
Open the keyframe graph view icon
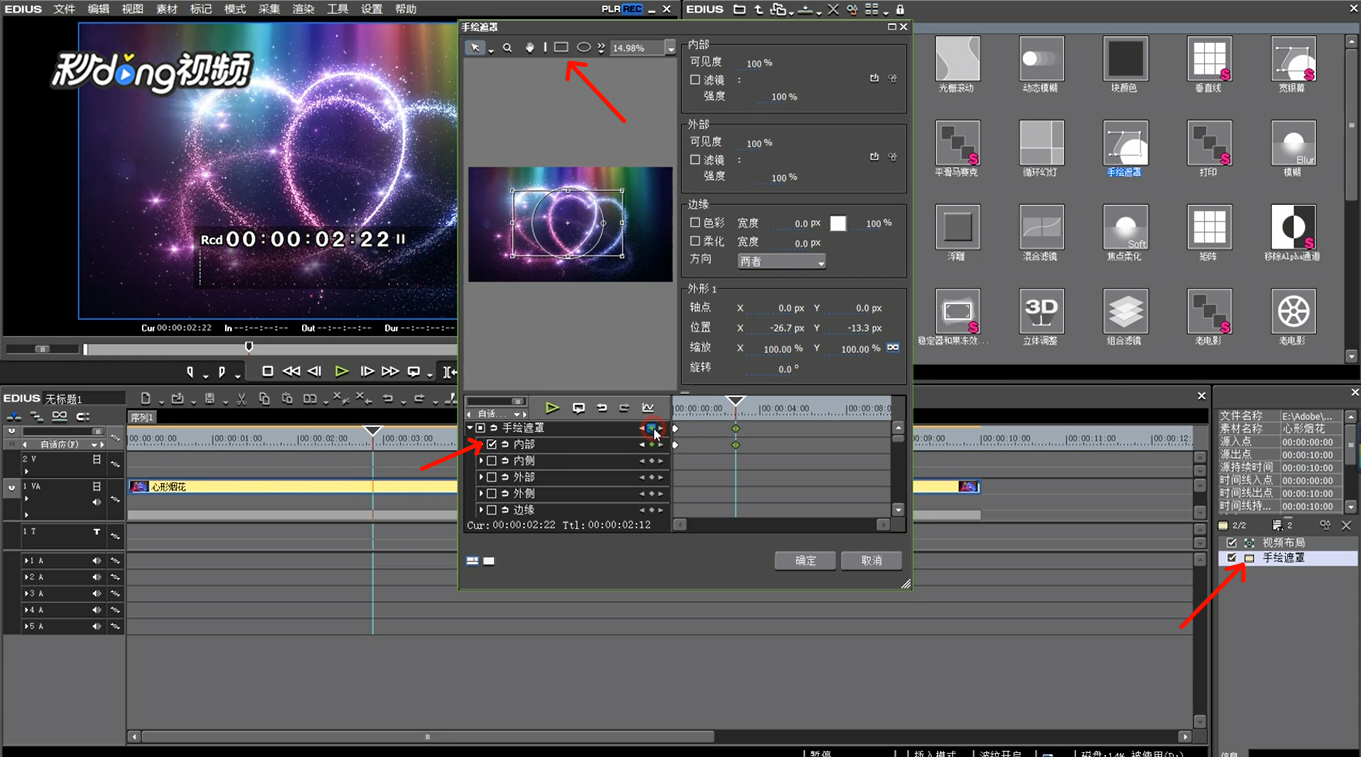coord(648,408)
